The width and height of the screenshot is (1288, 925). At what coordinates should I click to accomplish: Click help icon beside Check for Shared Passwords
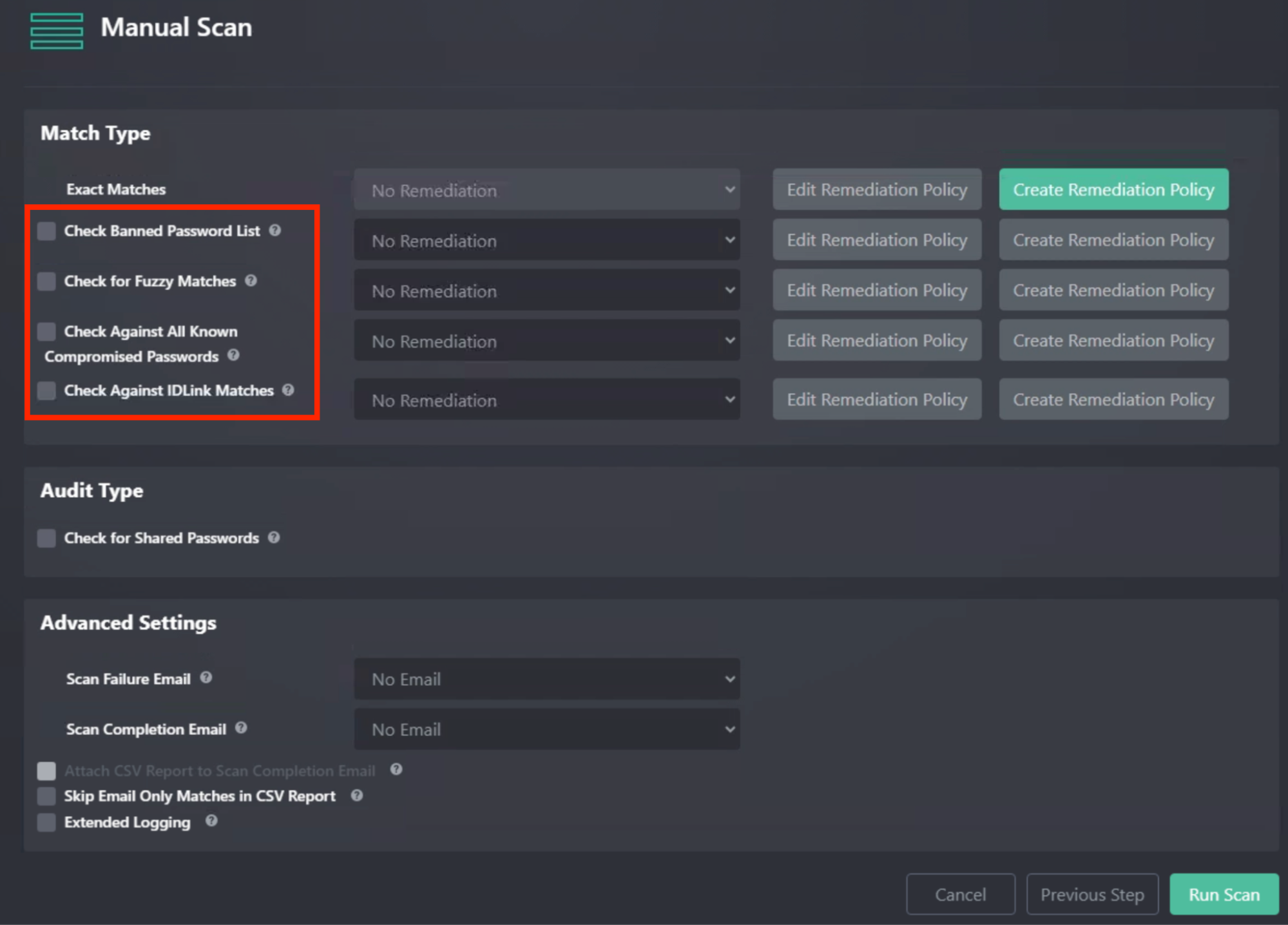pyautogui.click(x=274, y=537)
